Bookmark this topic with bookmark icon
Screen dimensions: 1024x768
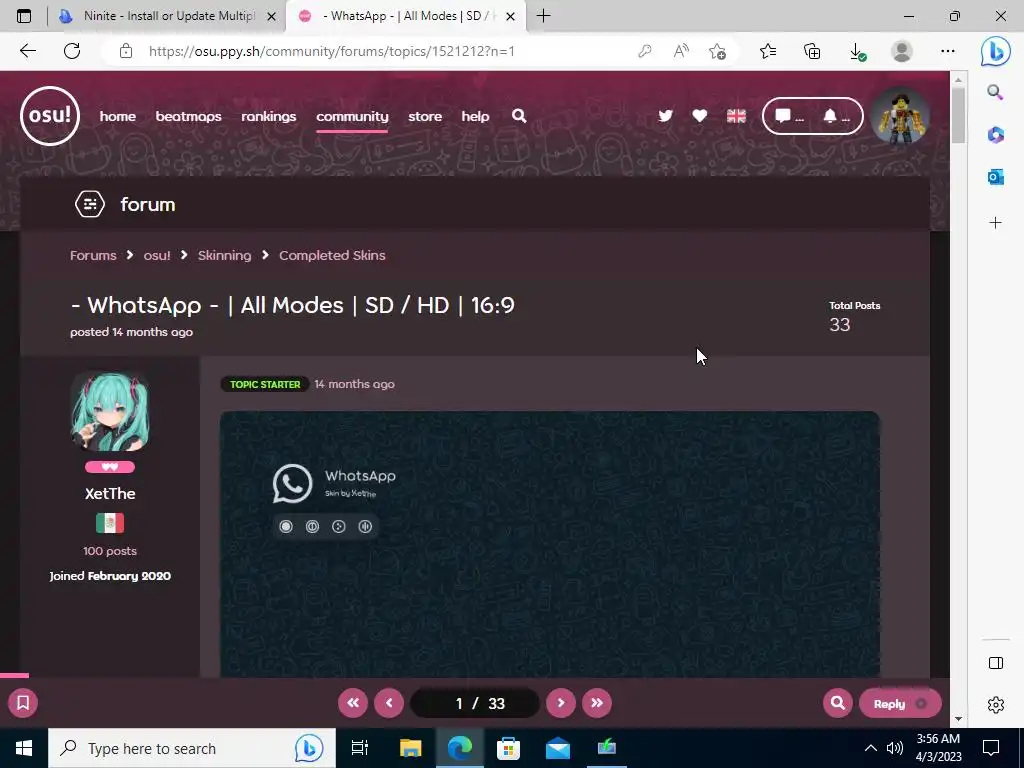tap(23, 703)
